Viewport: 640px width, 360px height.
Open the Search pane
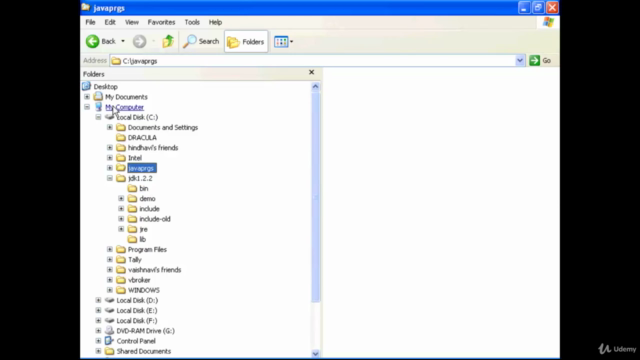click(x=201, y=41)
